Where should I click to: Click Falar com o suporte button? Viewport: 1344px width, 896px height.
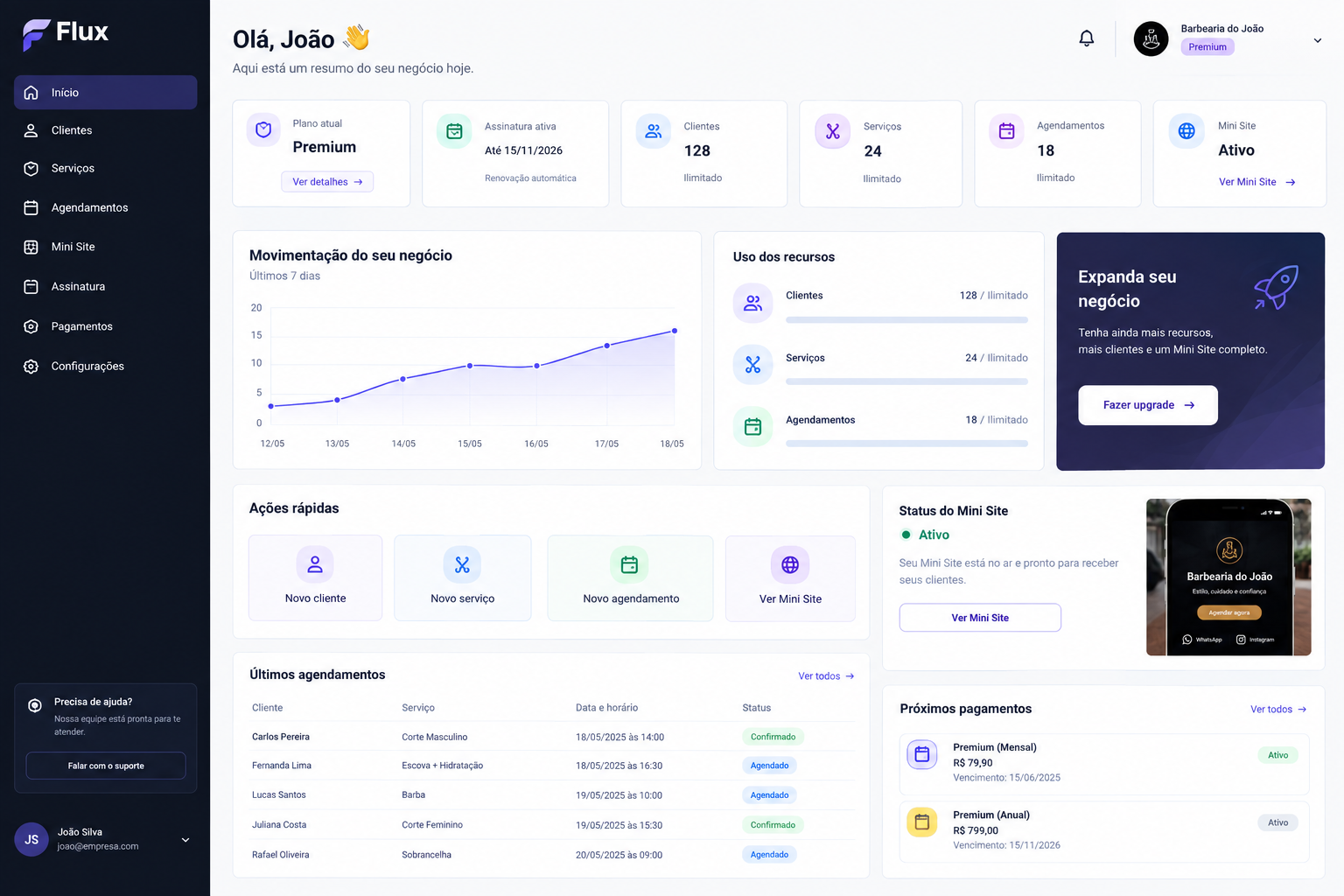click(x=106, y=766)
